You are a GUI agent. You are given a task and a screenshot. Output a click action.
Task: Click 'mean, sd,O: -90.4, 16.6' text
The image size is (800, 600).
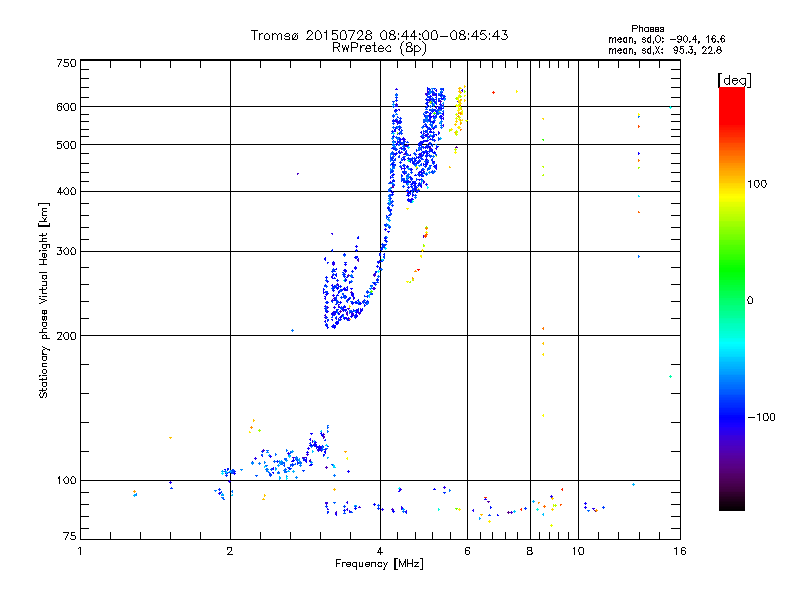pos(666,39)
